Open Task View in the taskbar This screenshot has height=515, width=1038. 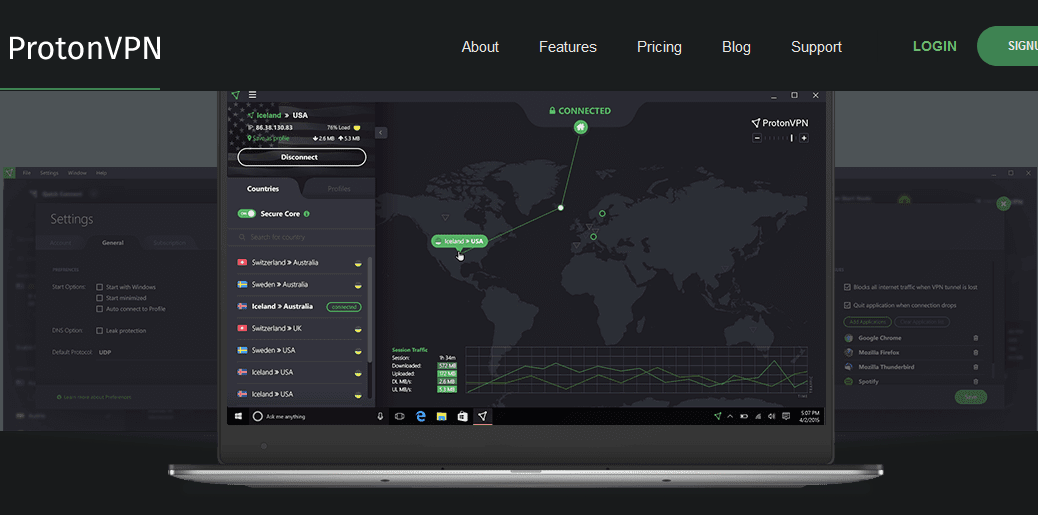pyautogui.click(x=399, y=416)
